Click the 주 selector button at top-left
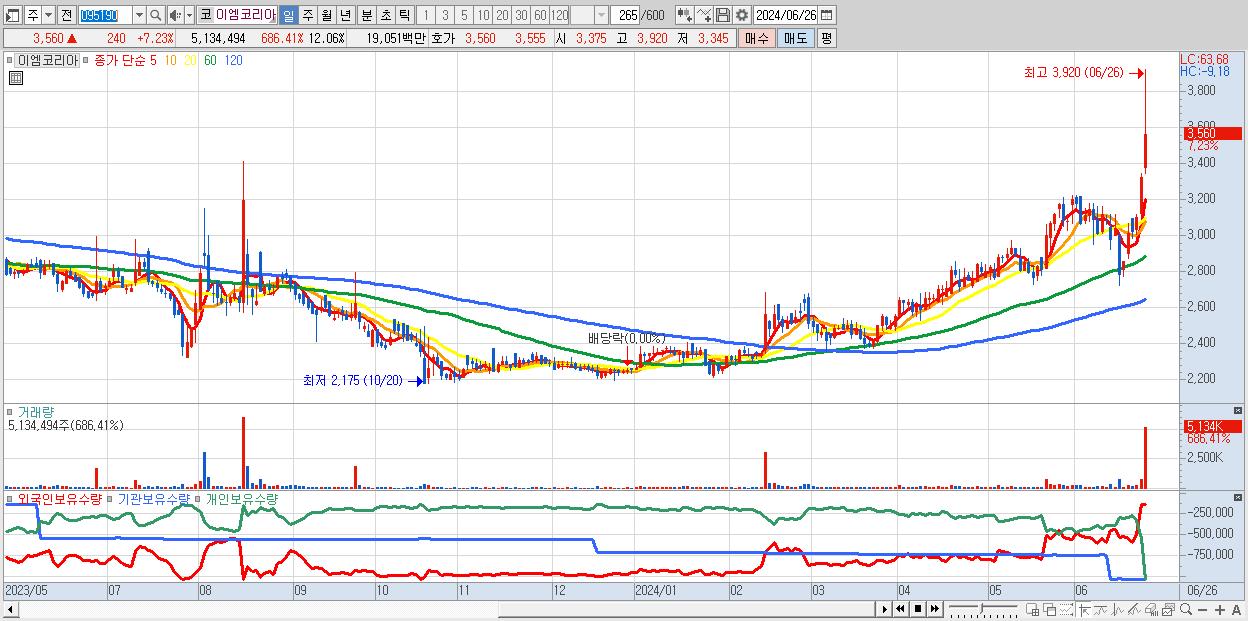Image resolution: width=1248 pixels, height=621 pixels. click(33, 15)
